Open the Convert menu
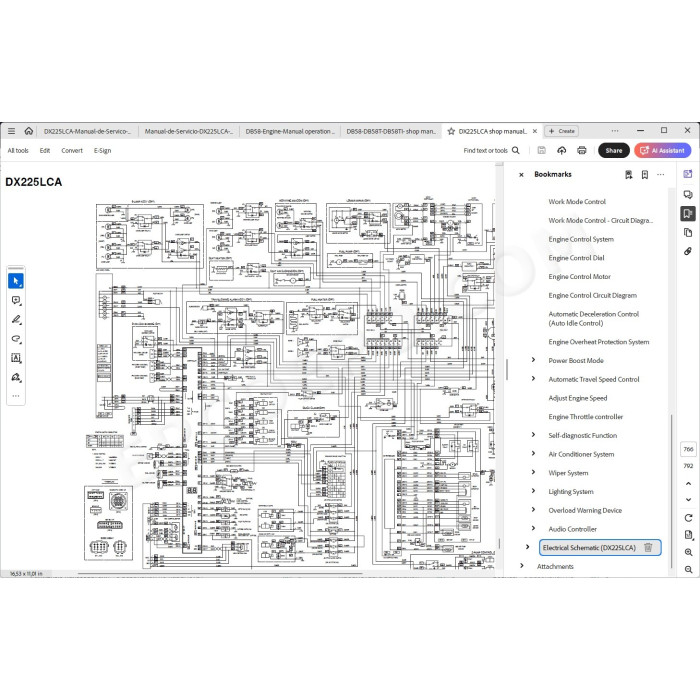 tap(72, 151)
